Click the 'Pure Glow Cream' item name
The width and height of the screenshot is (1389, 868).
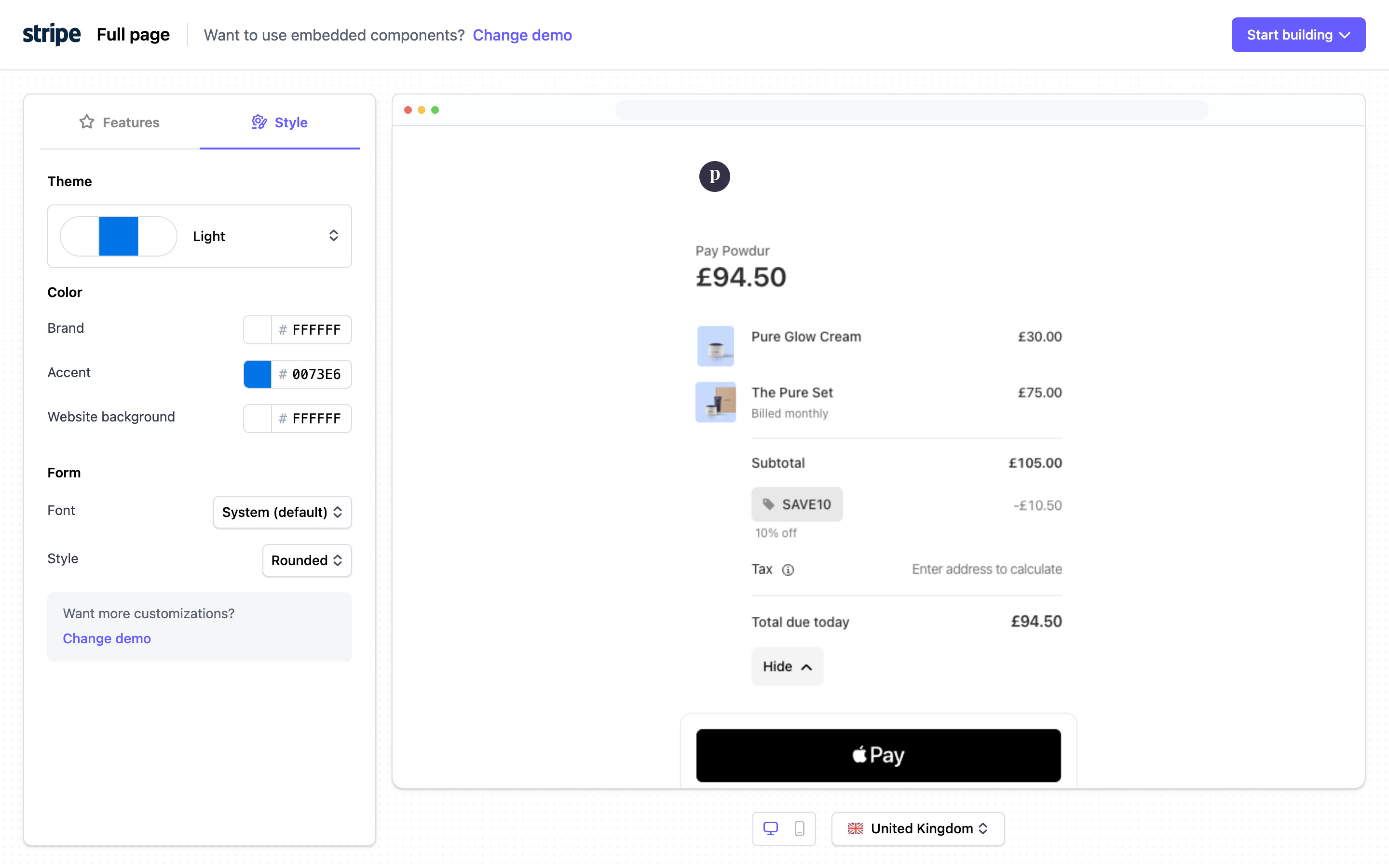click(806, 337)
